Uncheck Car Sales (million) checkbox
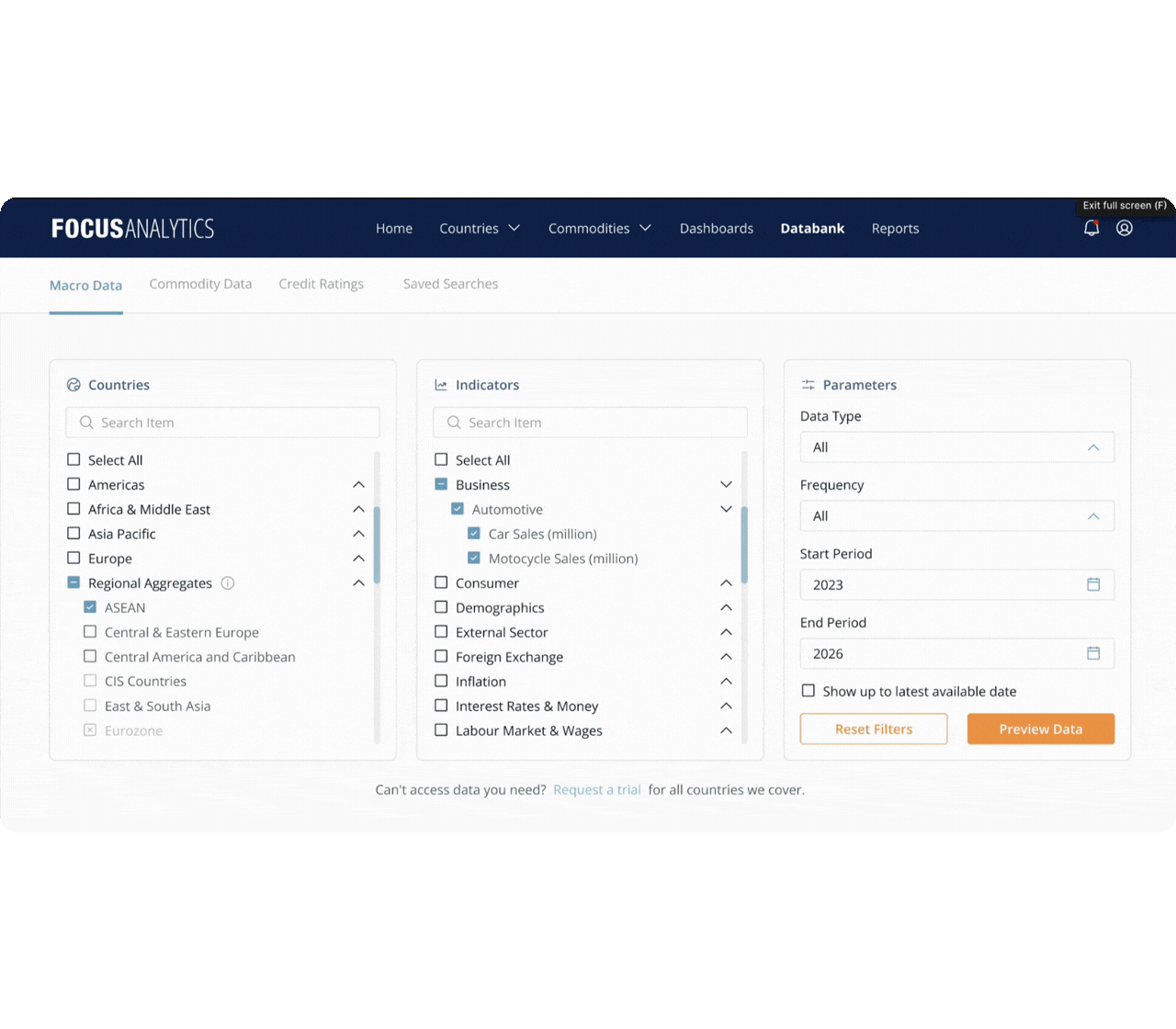This screenshot has height=1029, width=1176. (474, 533)
